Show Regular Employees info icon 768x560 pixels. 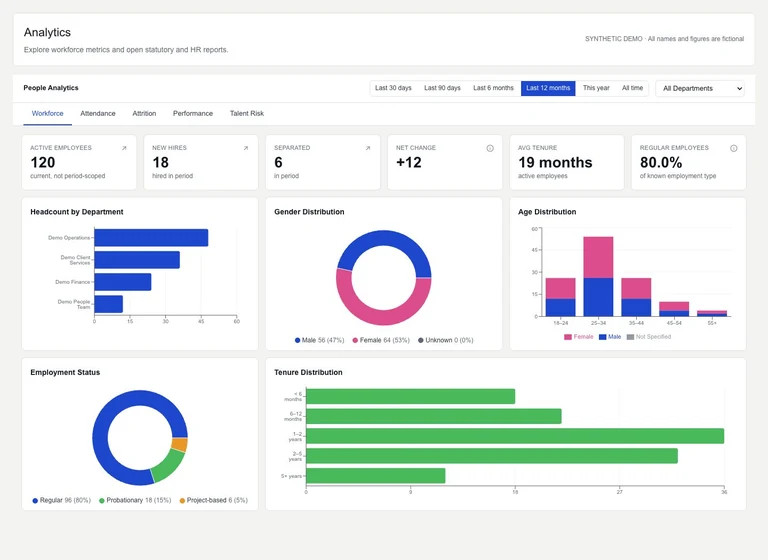[x=734, y=148]
